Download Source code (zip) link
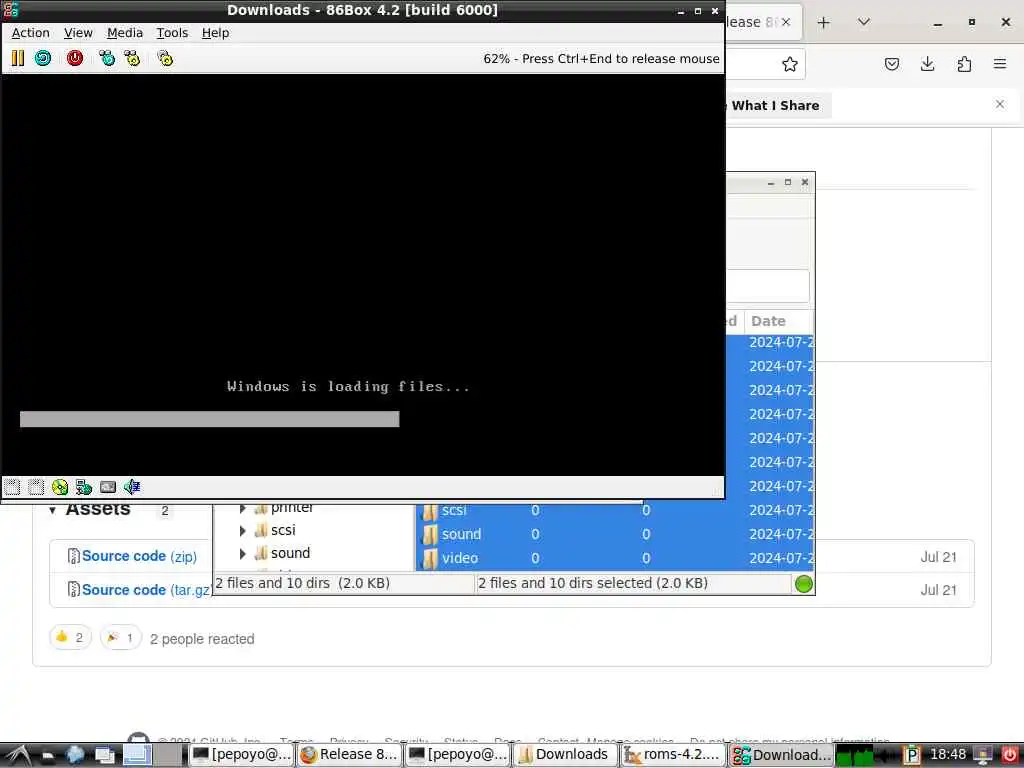This screenshot has height=768, width=1024. coord(139,556)
